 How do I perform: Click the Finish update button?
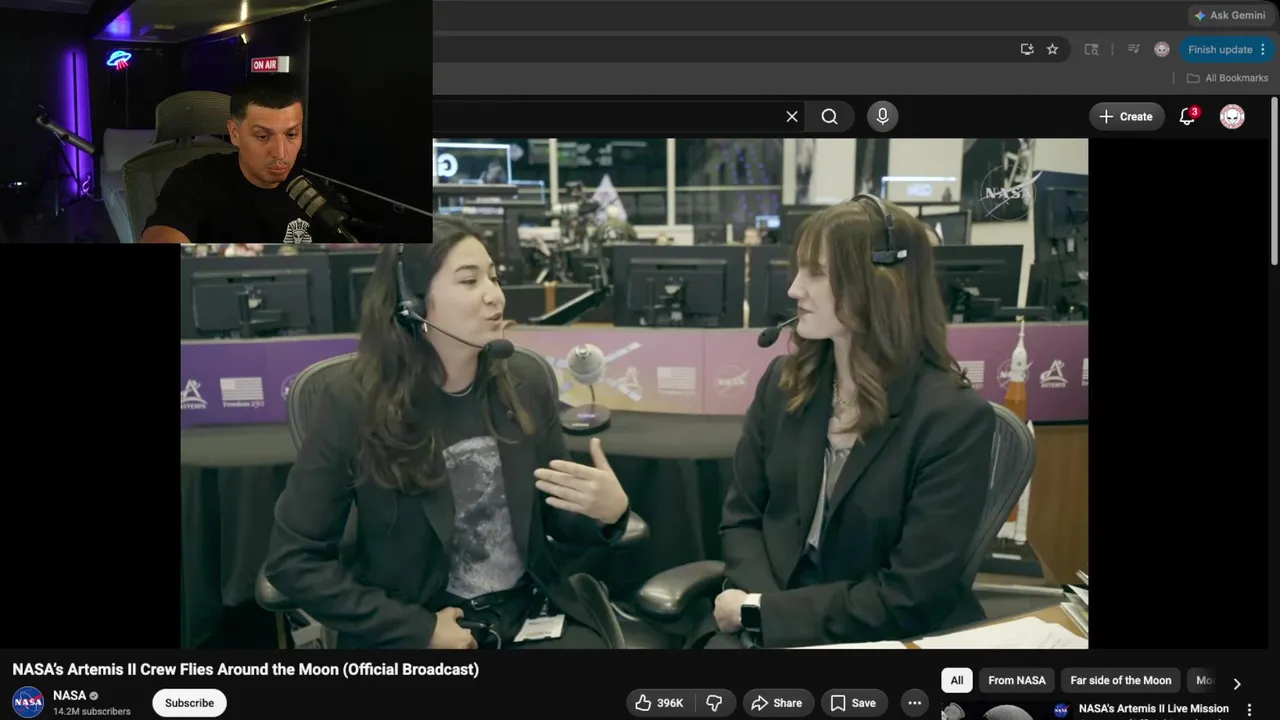click(x=1219, y=49)
